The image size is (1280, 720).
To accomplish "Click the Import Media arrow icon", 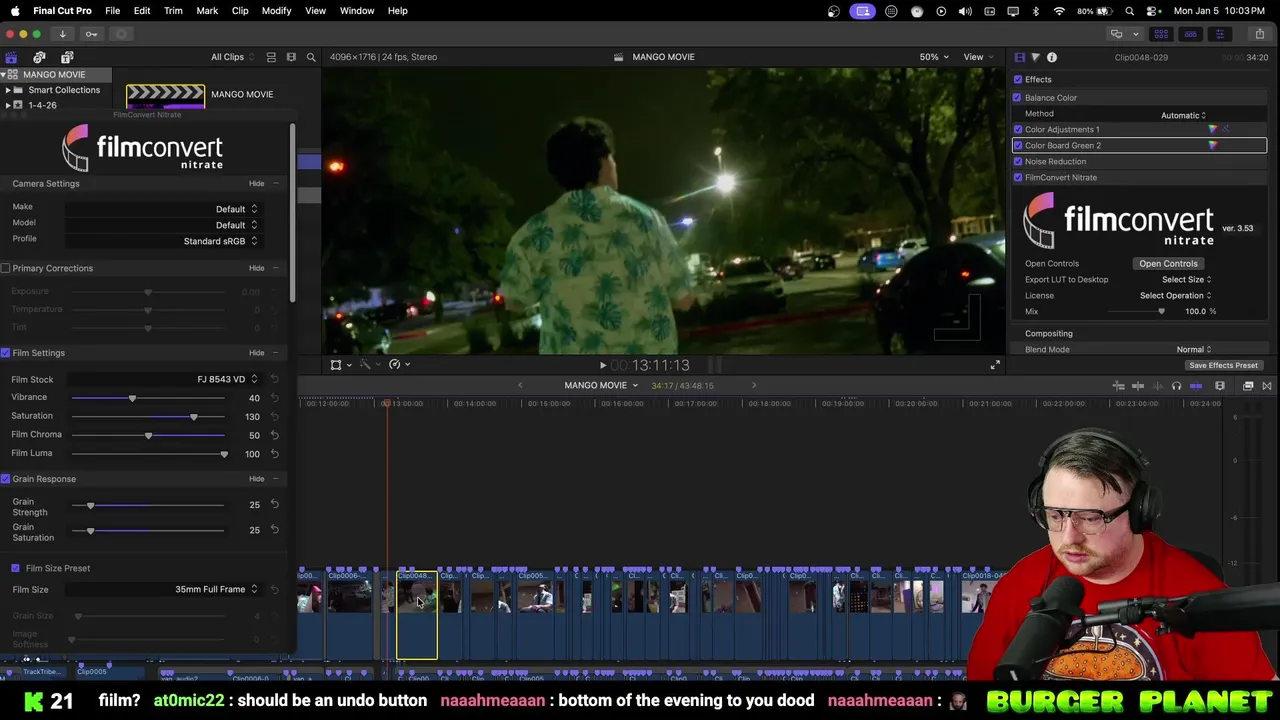I will [62, 34].
